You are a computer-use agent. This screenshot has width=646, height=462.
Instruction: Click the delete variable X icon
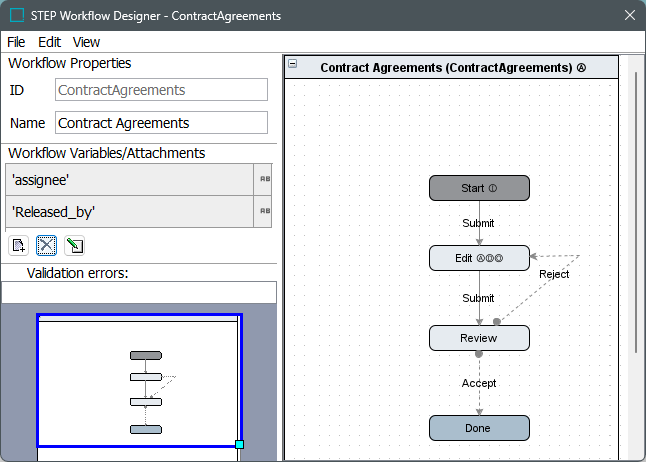46,245
